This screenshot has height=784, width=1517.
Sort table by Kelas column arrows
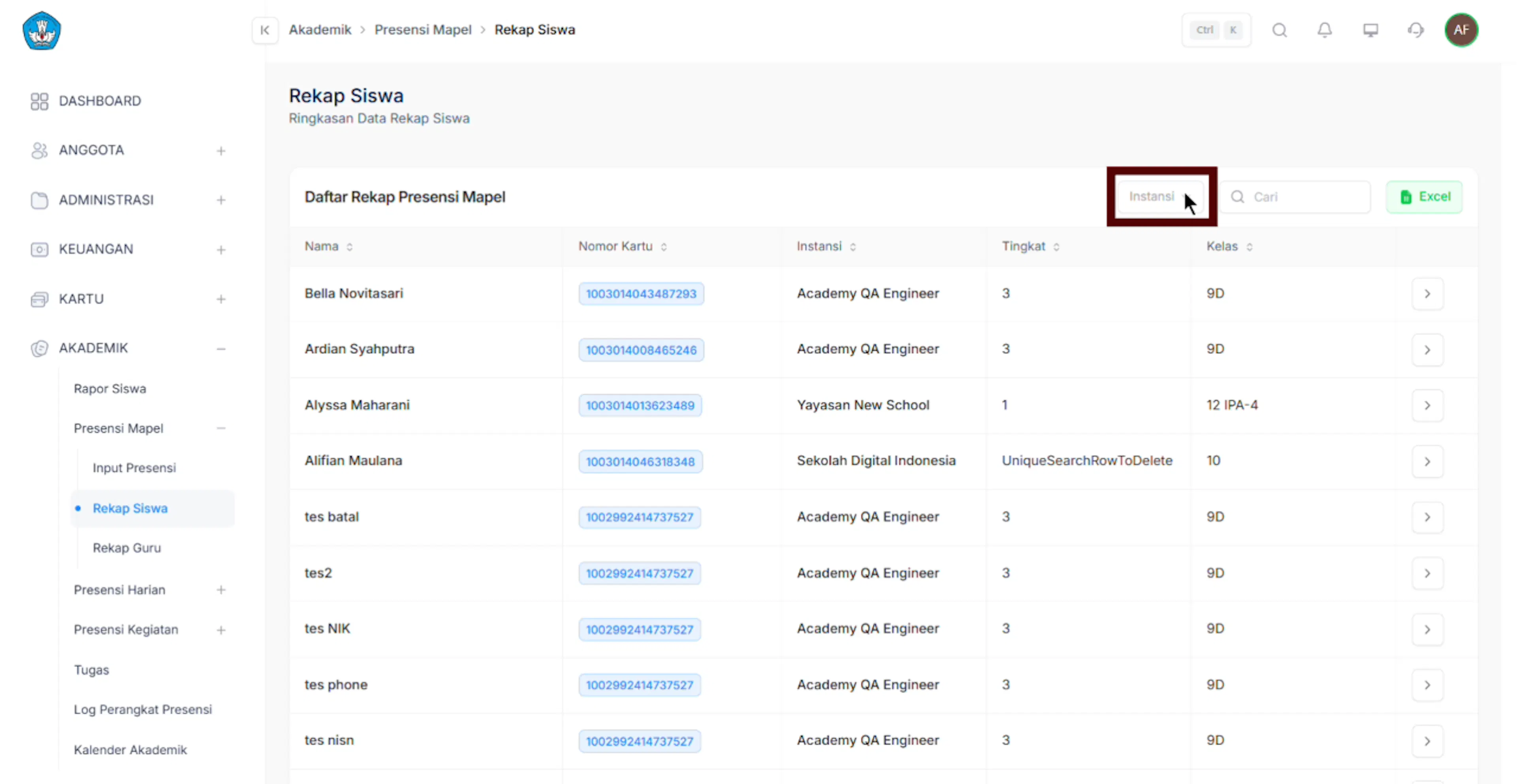[1250, 247]
